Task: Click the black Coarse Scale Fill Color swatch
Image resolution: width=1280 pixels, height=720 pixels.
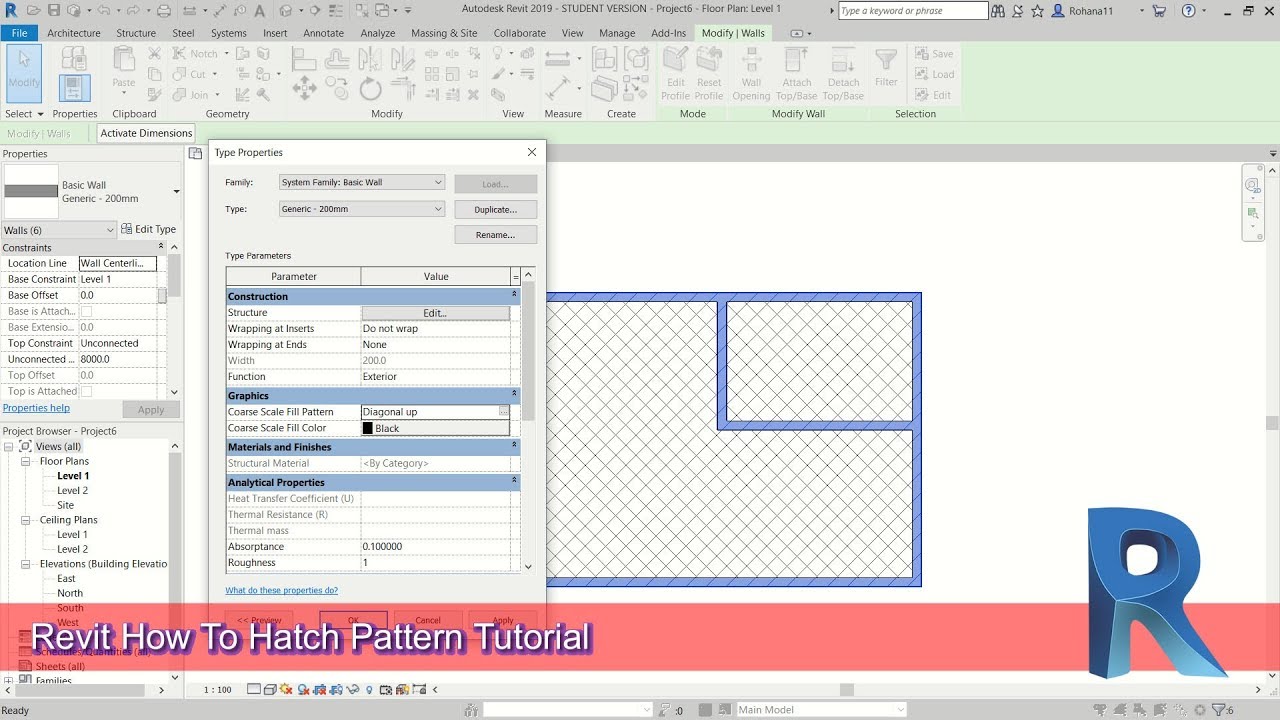Action: (x=368, y=428)
